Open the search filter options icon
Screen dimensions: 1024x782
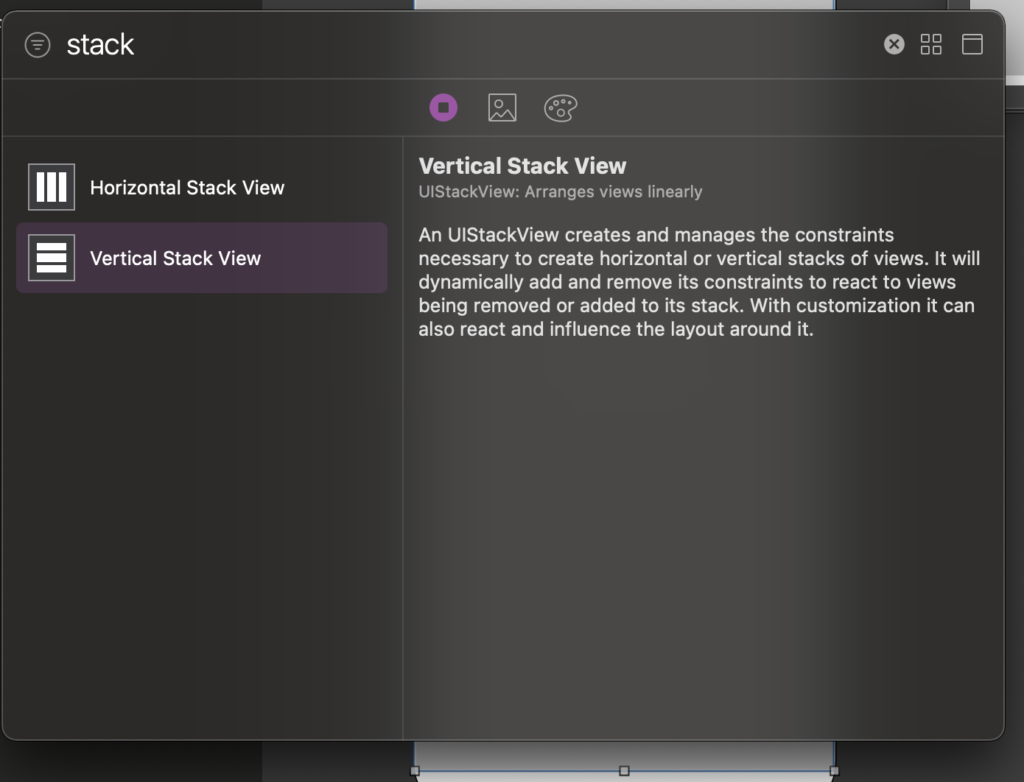tap(37, 45)
